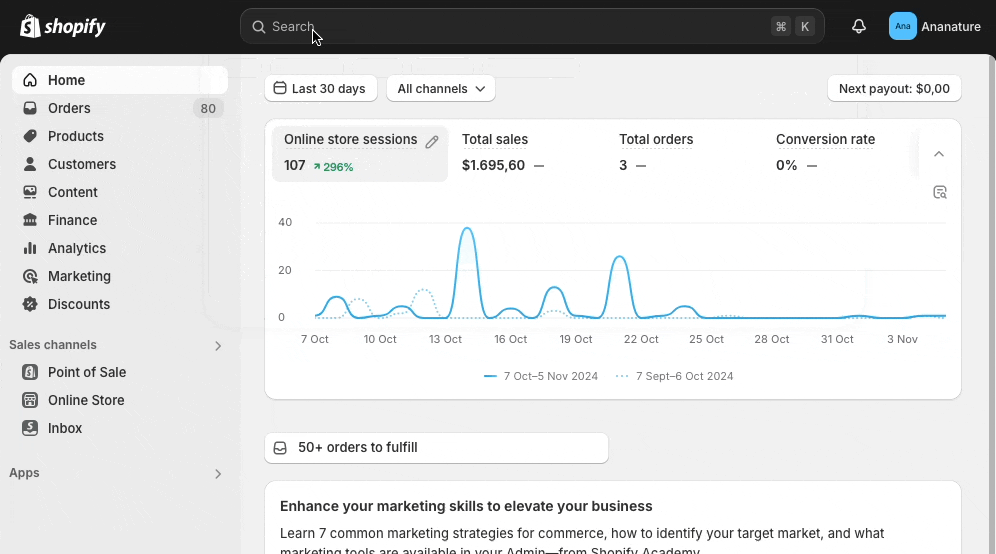Image resolution: width=996 pixels, height=554 pixels.
Task: Click the 50+ orders to fulfill button
Action: [436, 448]
